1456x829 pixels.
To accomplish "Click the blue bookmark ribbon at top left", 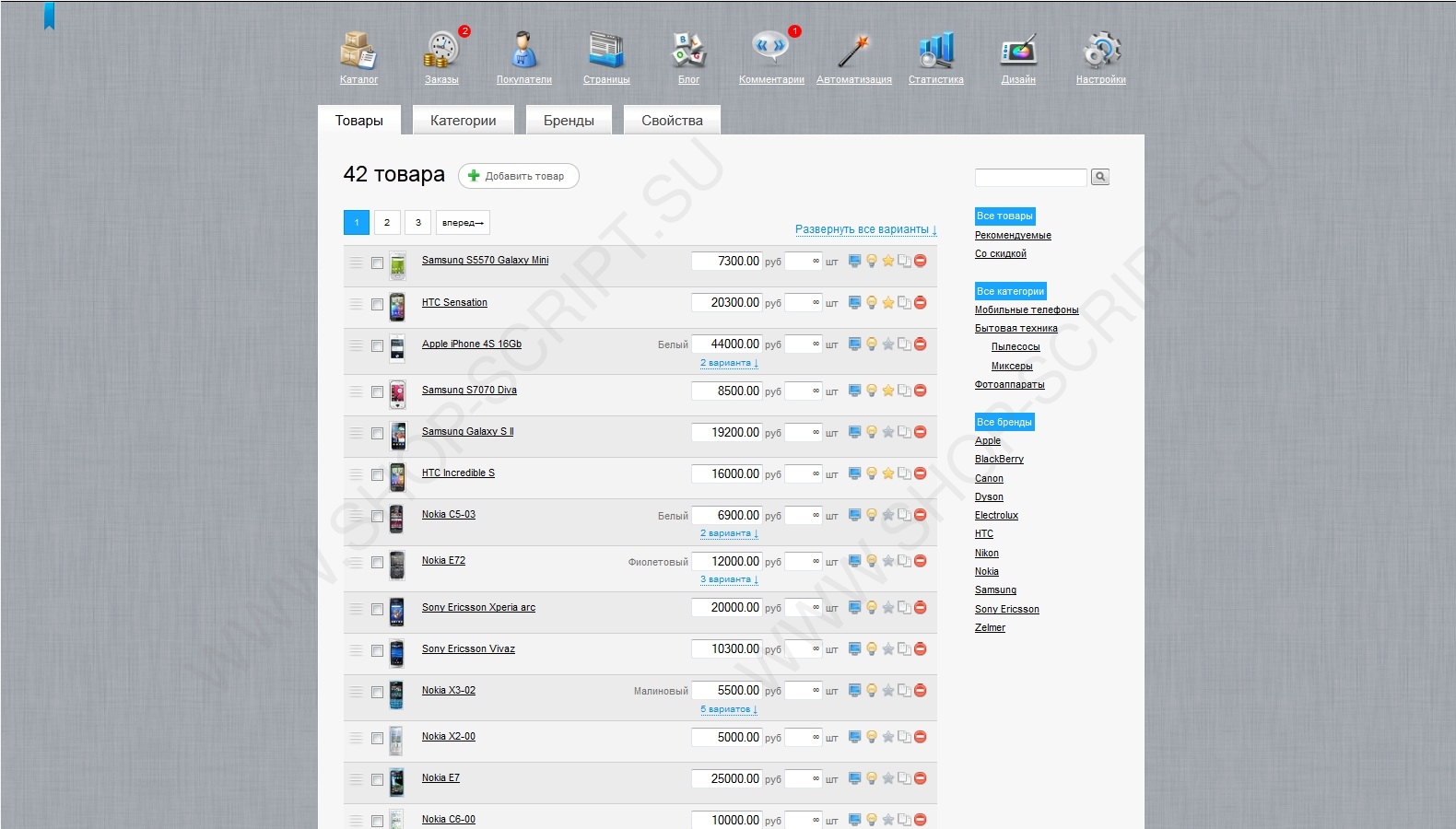I will (50, 16).
